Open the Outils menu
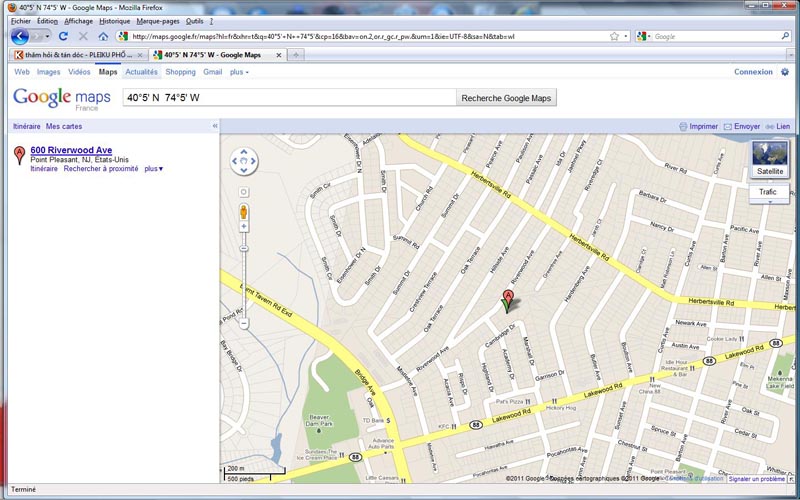The height and width of the screenshot is (500, 800). pyautogui.click(x=194, y=21)
